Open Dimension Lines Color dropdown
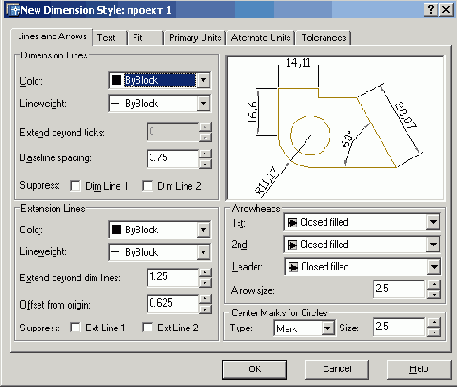This screenshot has width=457, height=387. [203, 80]
